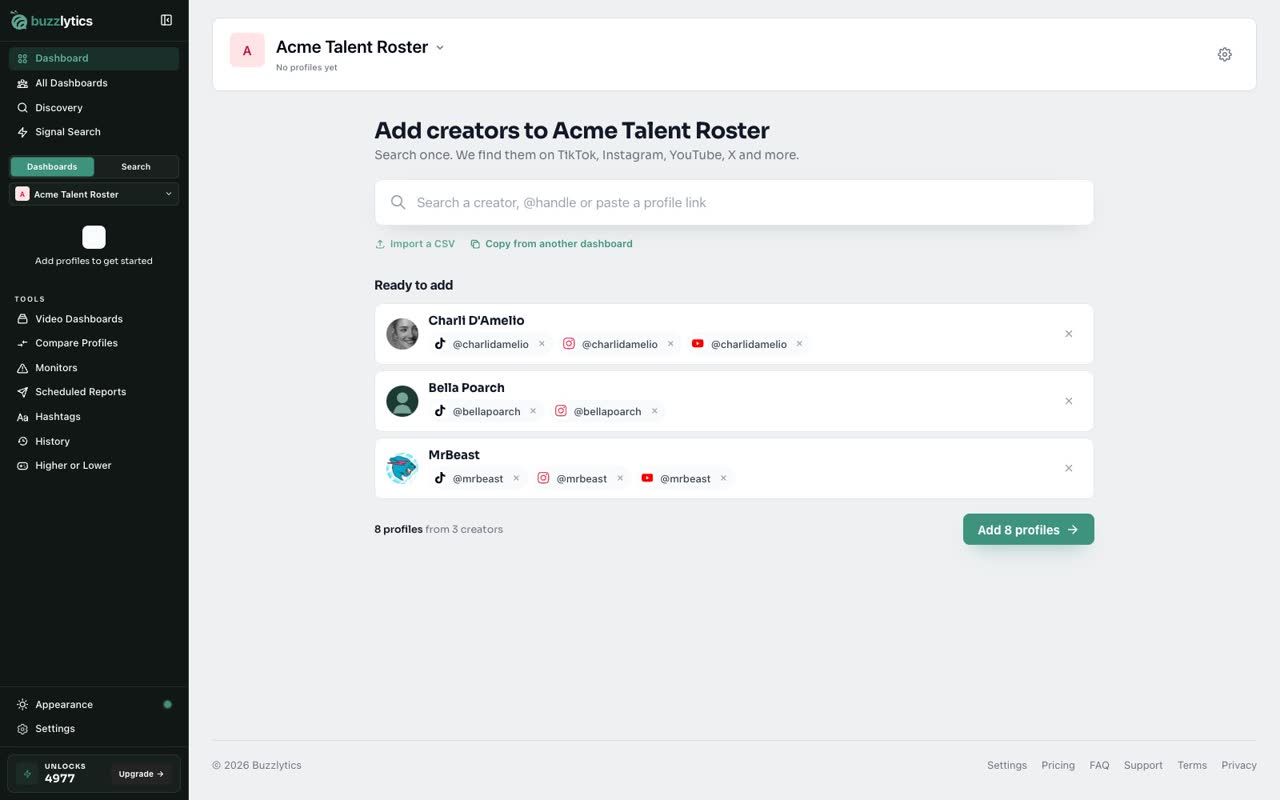Remove Bella Poarch creator row
Screen dimensions: 1280x800
(1068, 401)
